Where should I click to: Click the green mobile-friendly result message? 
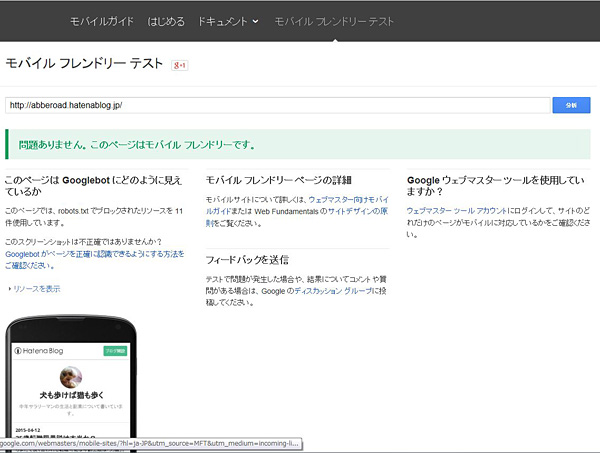click(x=298, y=145)
